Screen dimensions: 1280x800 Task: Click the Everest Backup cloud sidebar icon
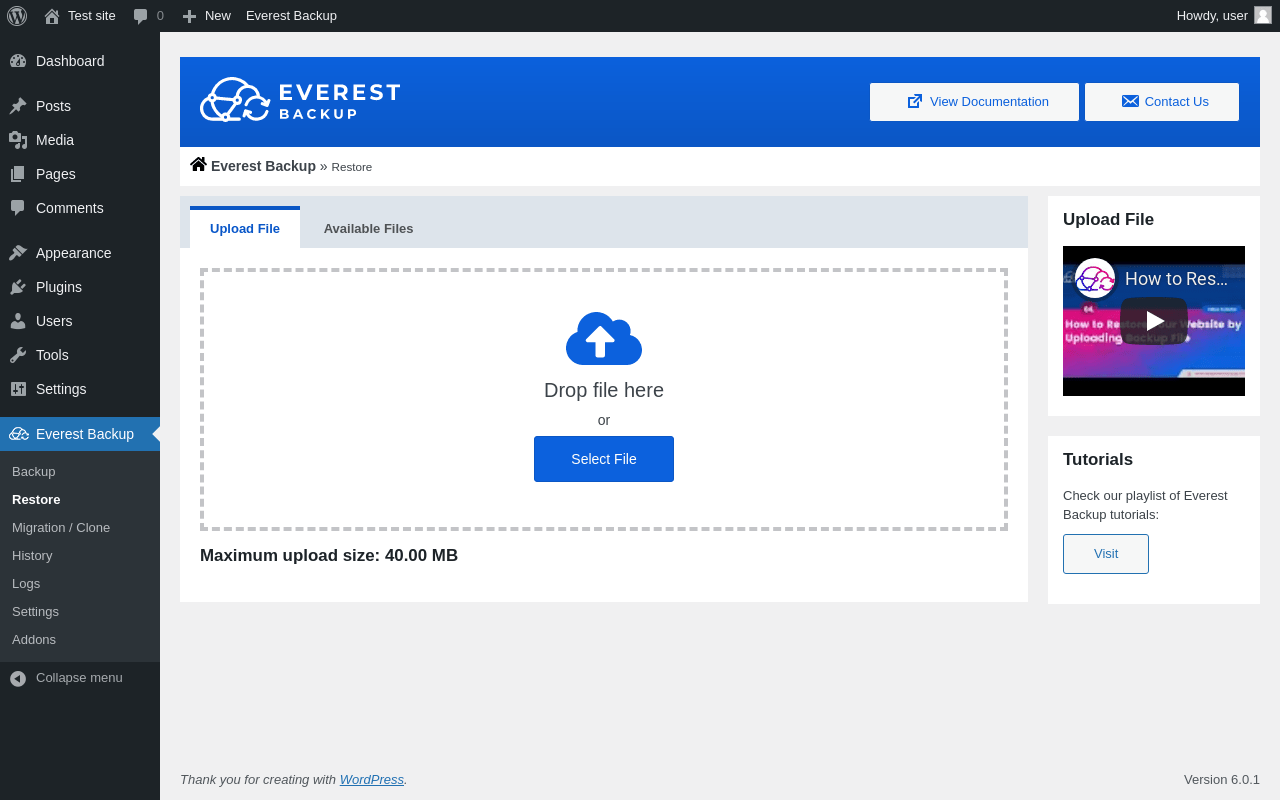(19, 434)
